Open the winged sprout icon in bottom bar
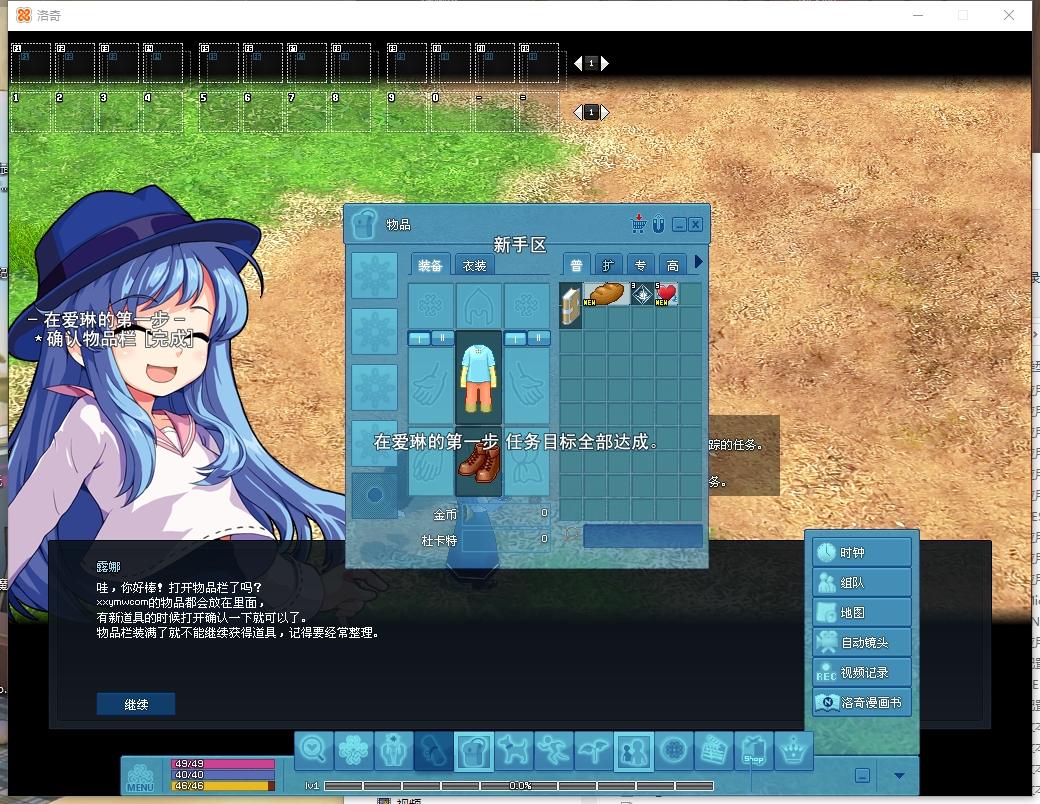The image size is (1040, 804). (594, 751)
